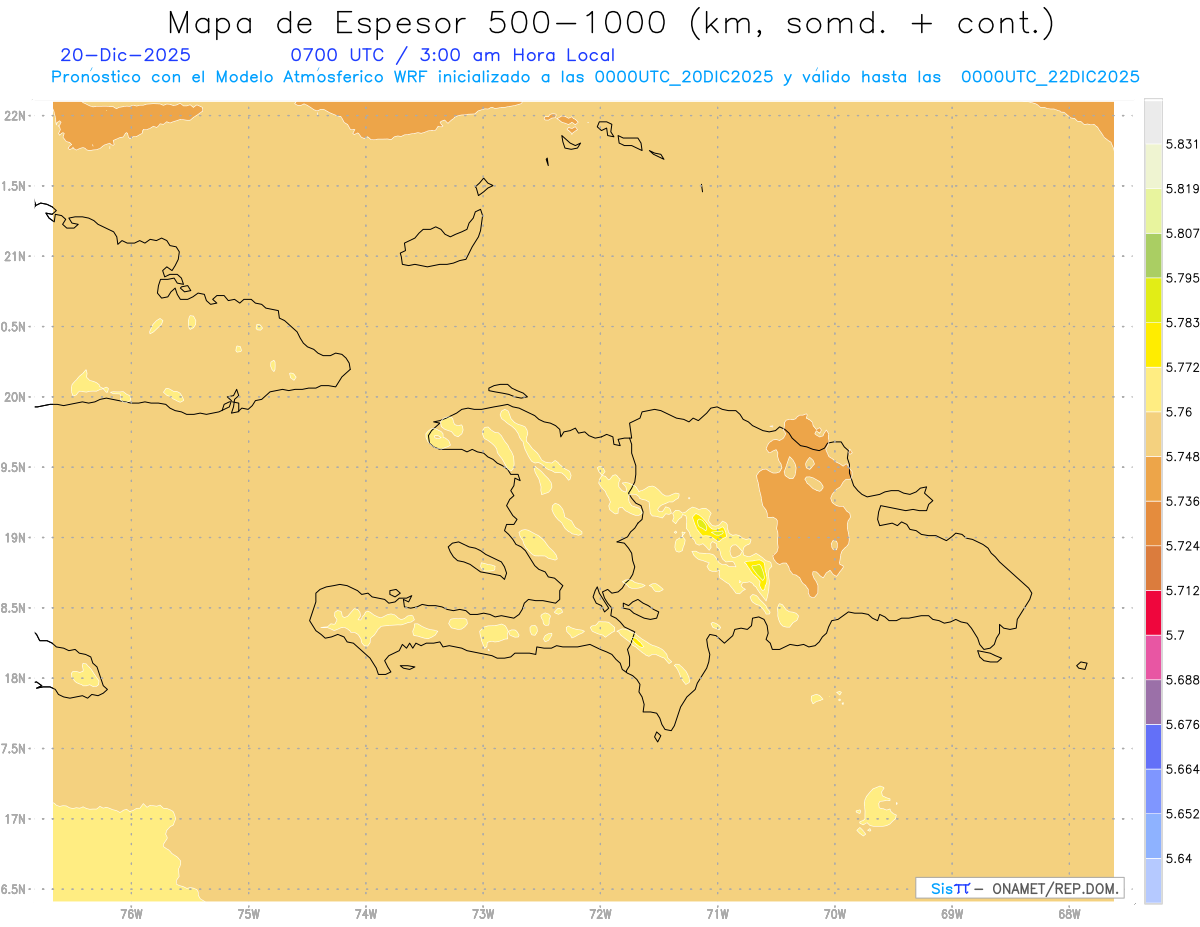Click the legend value 5.76
Viewport: 1200px width, 927px height.
point(1178,412)
